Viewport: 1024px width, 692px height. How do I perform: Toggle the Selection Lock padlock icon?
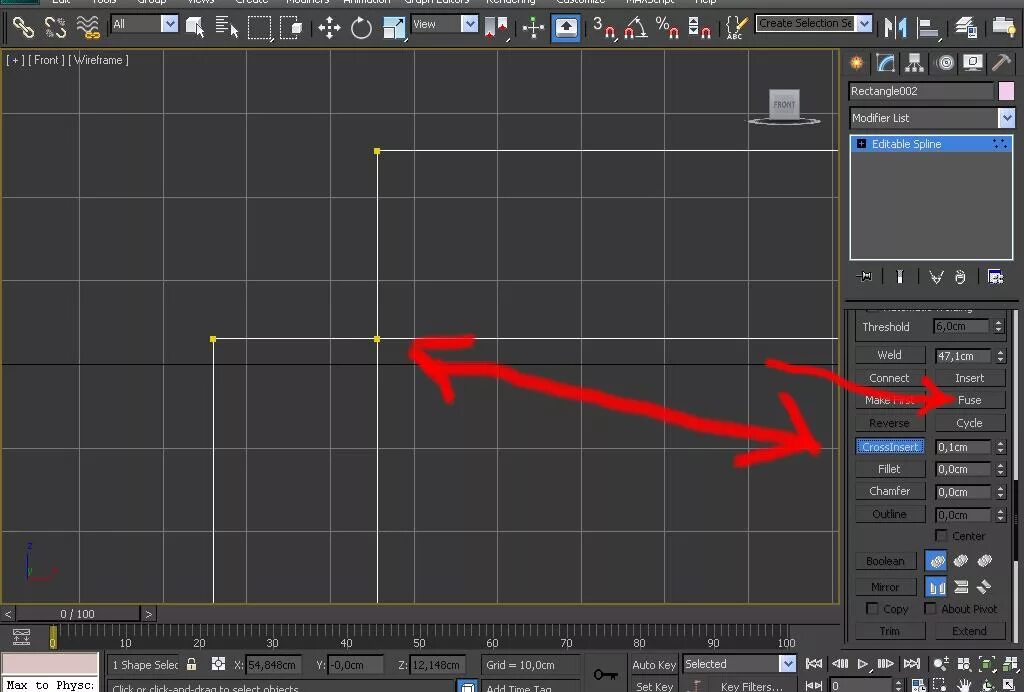pyautogui.click(x=191, y=664)
